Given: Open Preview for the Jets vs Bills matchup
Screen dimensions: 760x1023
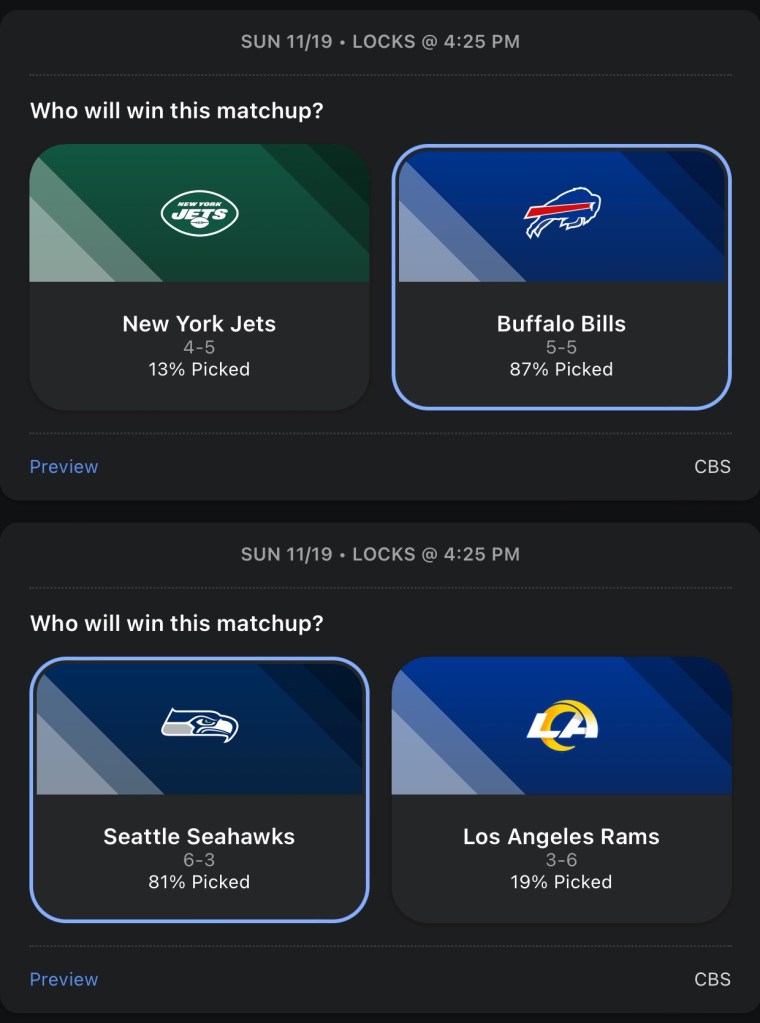Looking at the screenshot, I should 64,467.
